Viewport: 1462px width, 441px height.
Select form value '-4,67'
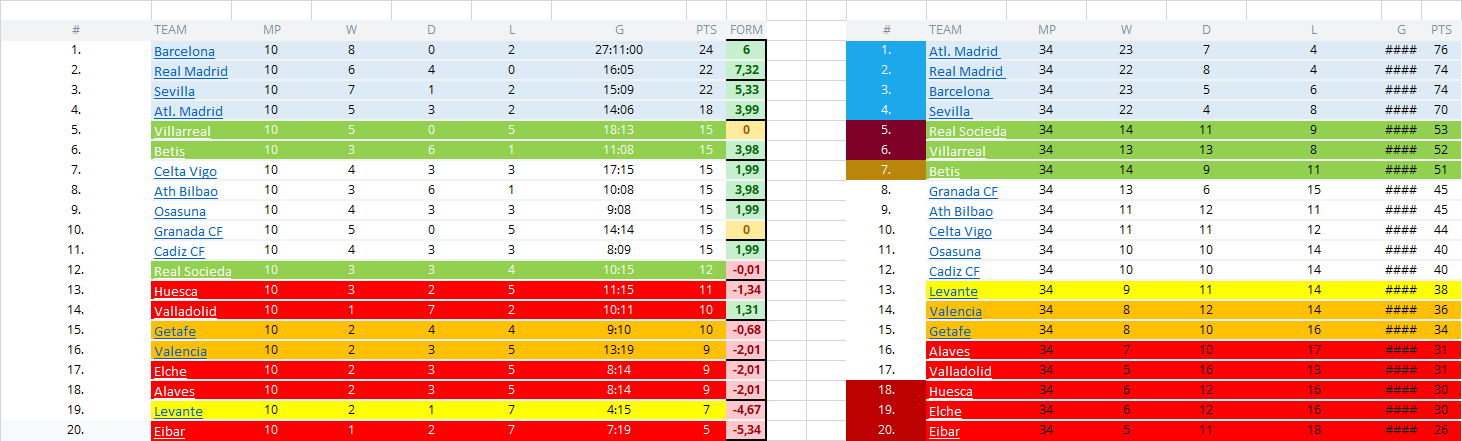[746, 411]
